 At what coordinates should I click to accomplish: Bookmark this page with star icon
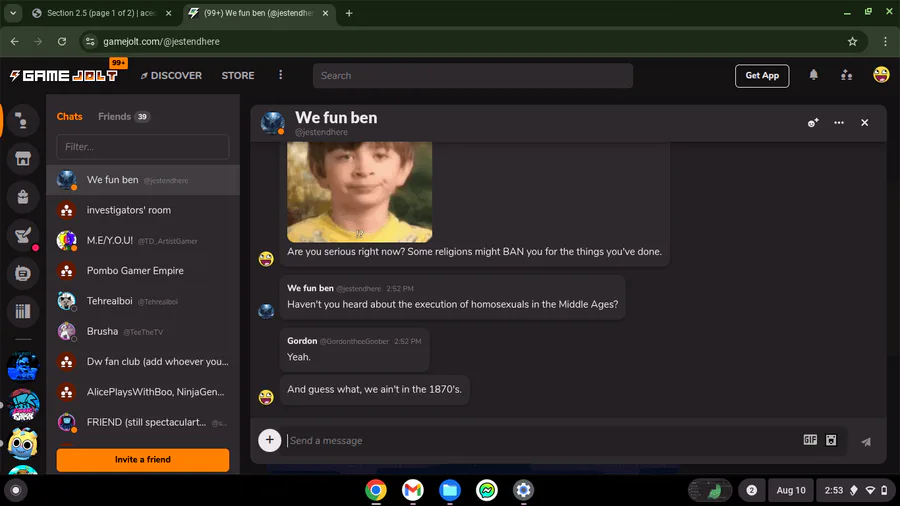click(852, 41)
